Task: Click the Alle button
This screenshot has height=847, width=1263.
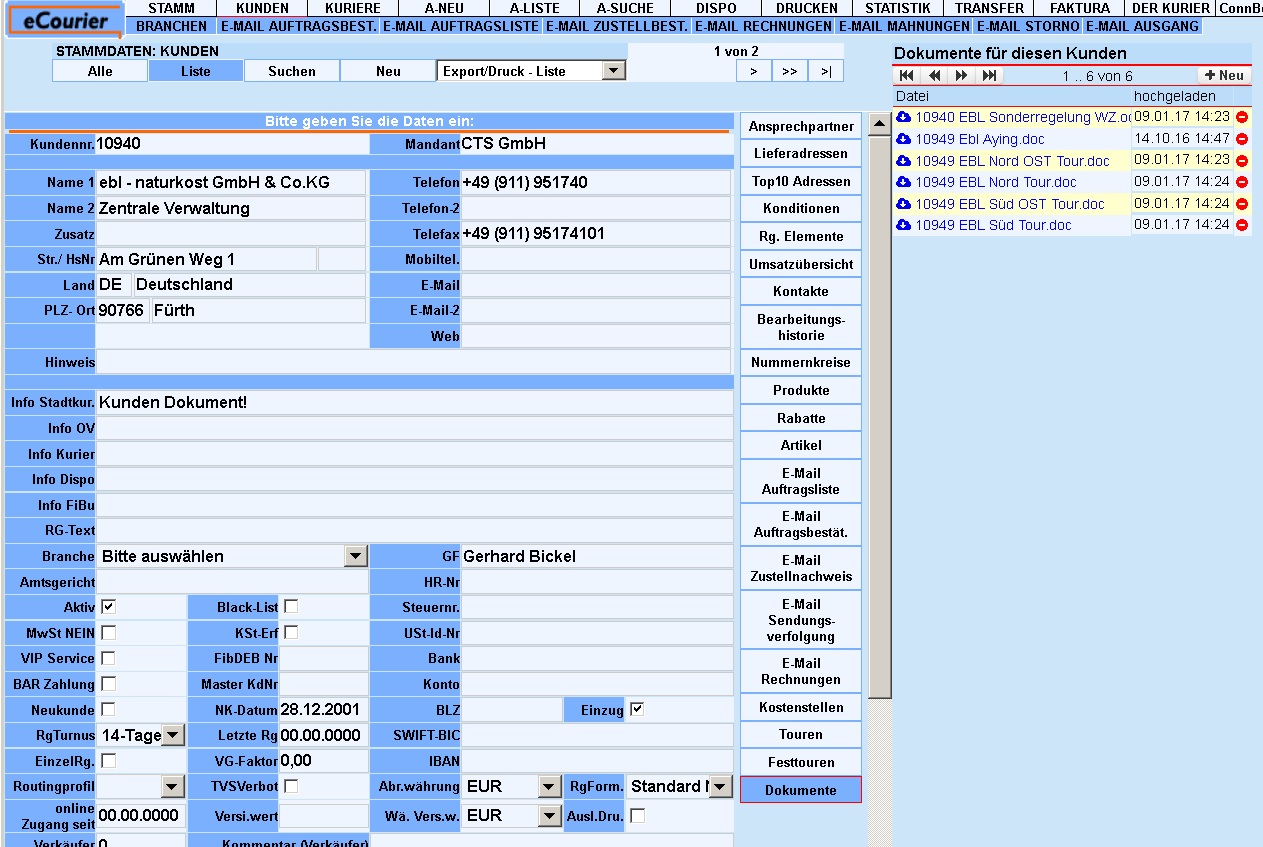Action: tap(100, 71)
